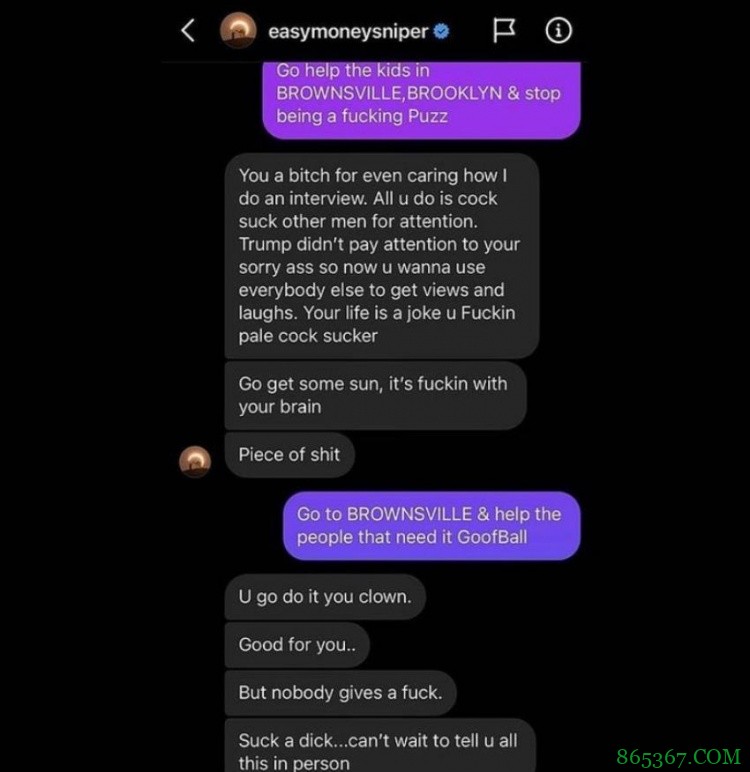This screenshot has height=772, width=750.
Task: Tap the Go get some sun message
Action: (x=375, y=395)
